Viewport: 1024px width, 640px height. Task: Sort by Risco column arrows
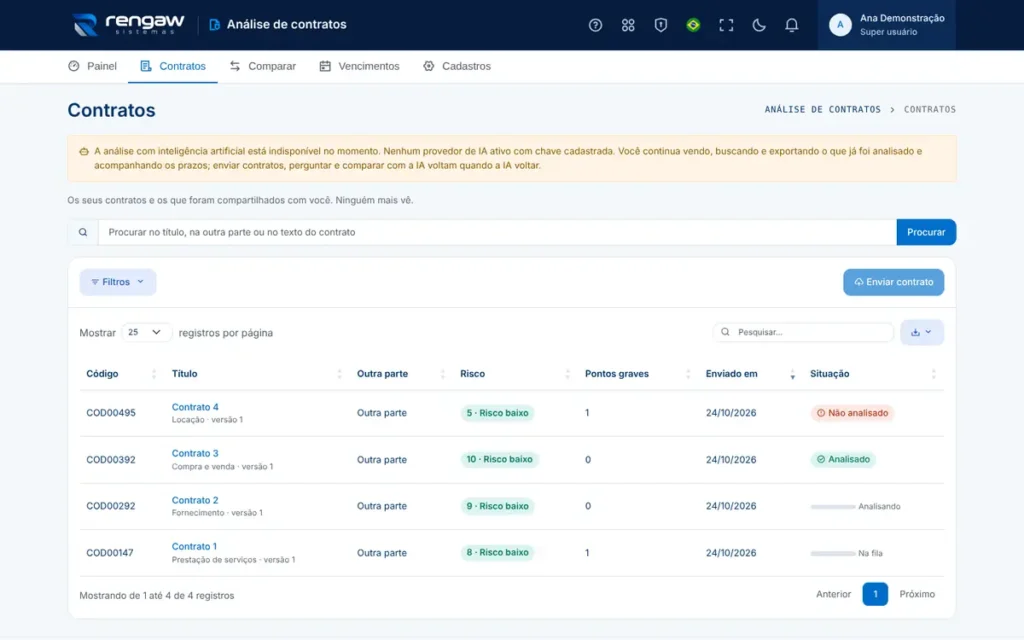point(567,374)
